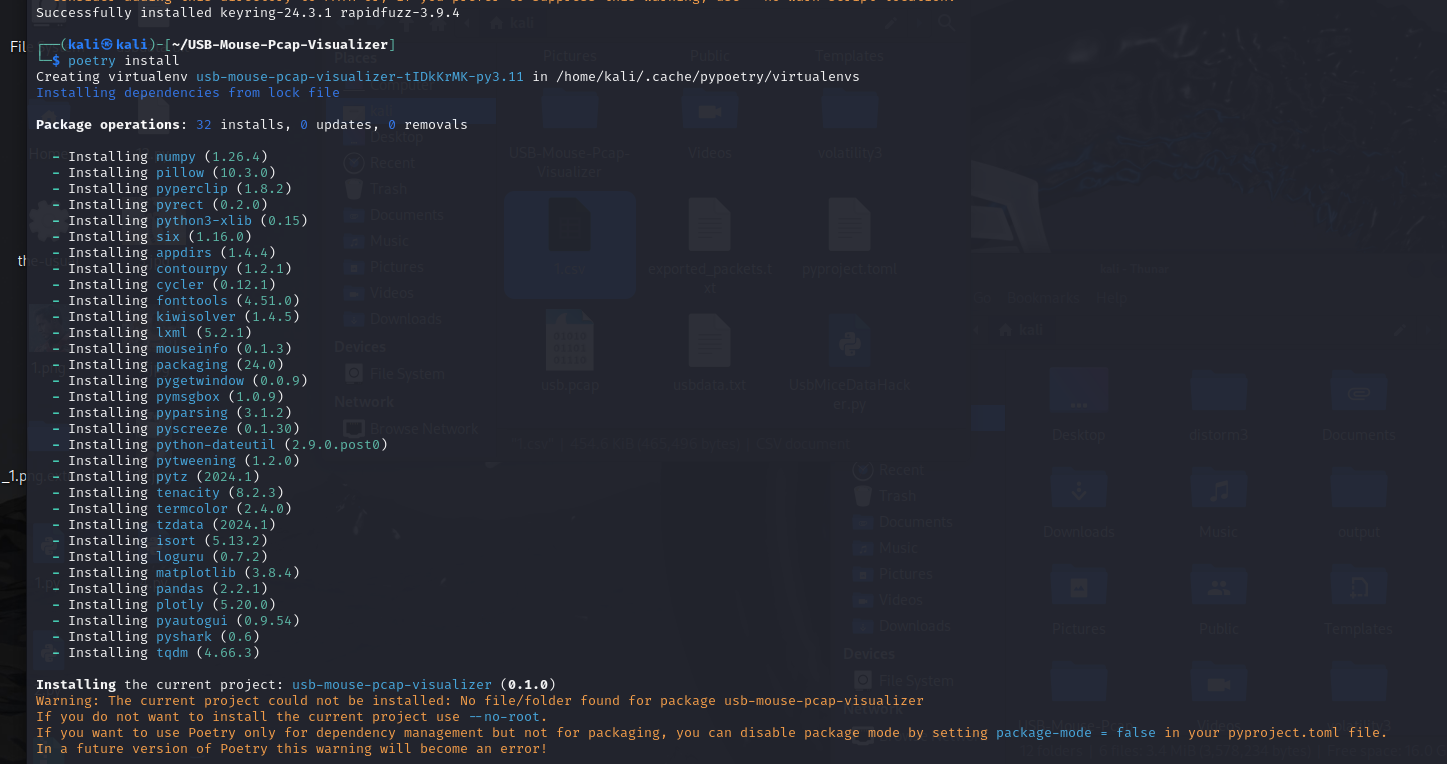This screenshot has height=764, width=1447.
Task: Click 'Installing matplotlib (3.8.4)' terminal line
Action: [176, 573]
